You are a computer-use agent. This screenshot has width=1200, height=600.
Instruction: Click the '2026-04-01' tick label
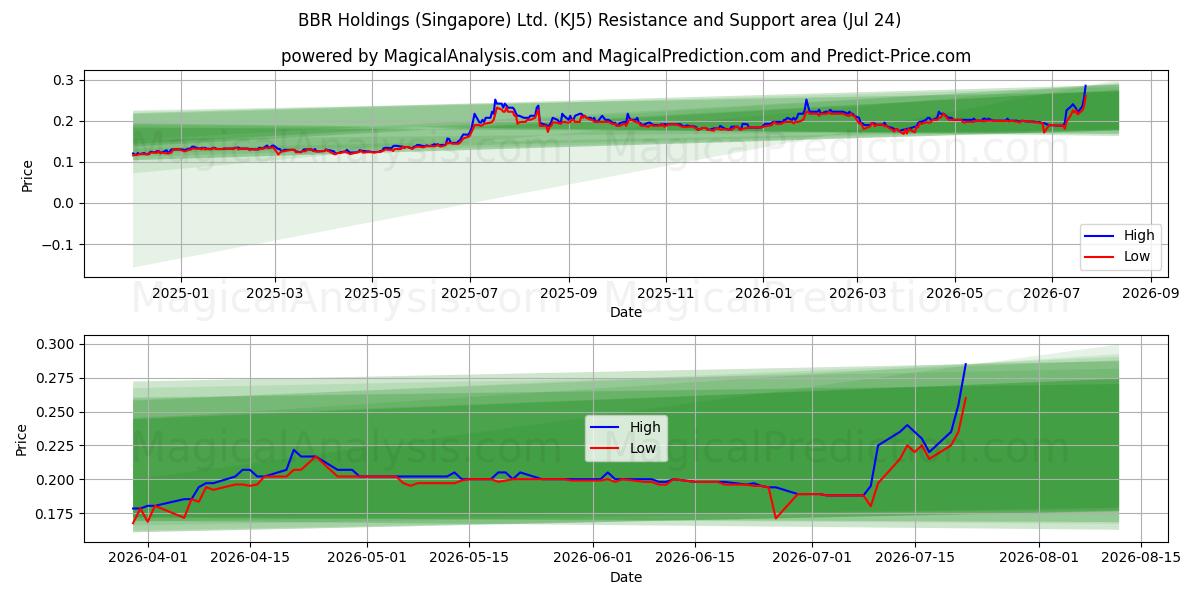coord(148,557)
